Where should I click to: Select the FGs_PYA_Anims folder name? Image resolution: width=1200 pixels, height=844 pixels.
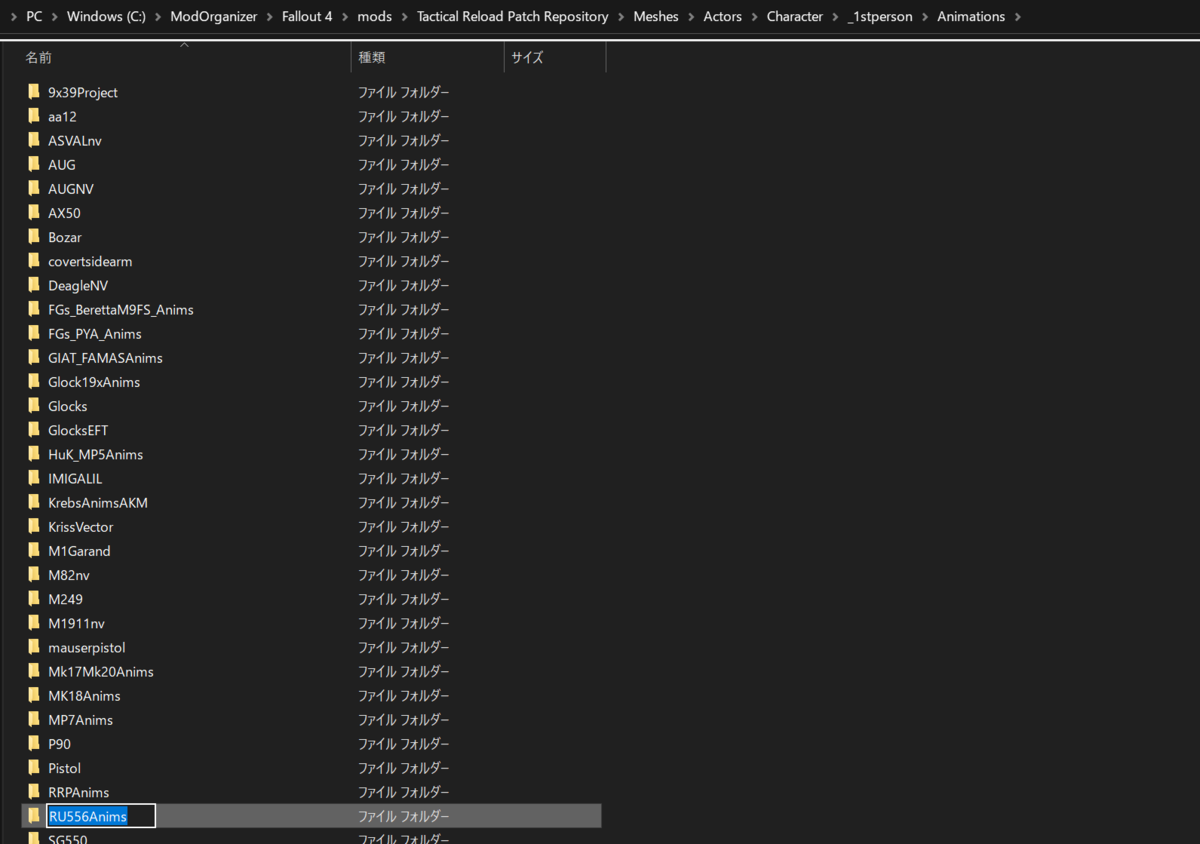tap(95, 334)
